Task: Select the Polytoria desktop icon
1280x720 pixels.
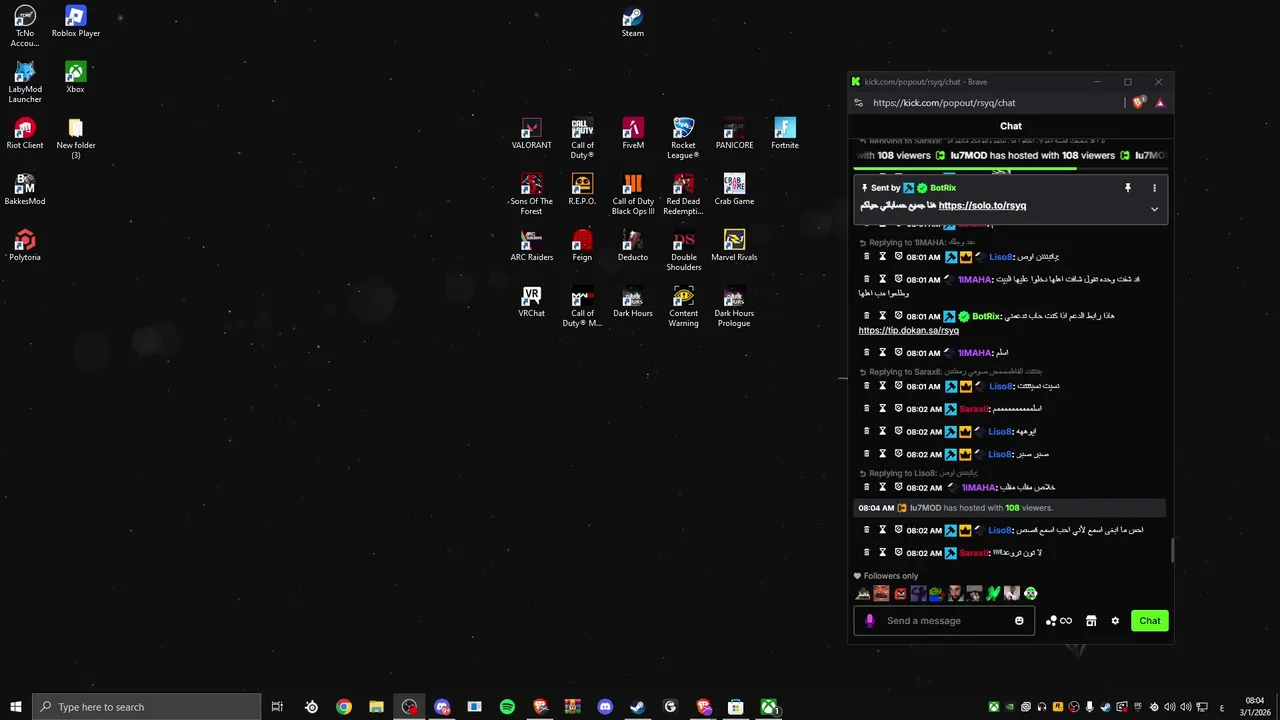Action: (x=25, y=246)
